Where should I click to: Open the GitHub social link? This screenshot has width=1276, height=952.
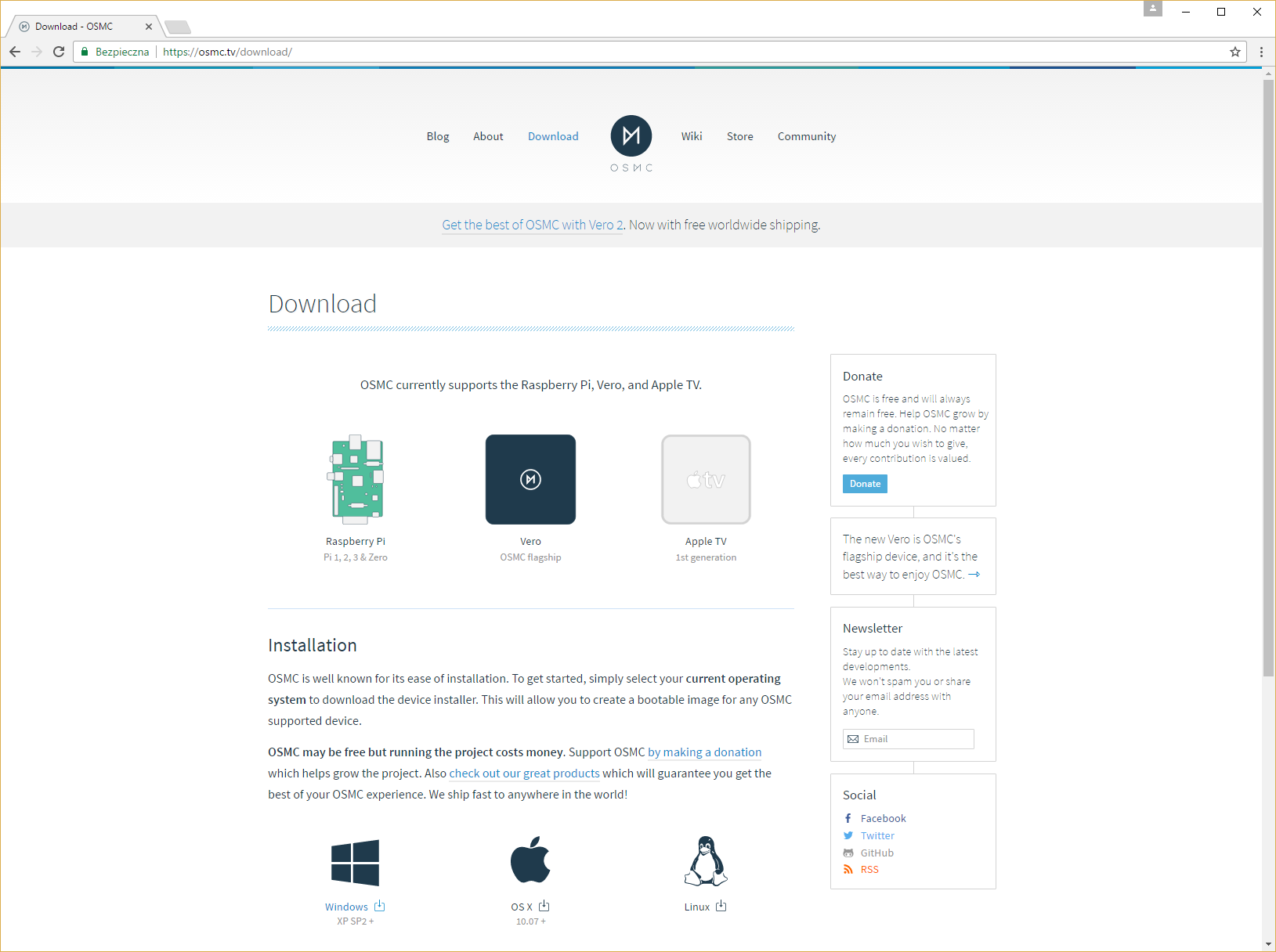point(877,853)
